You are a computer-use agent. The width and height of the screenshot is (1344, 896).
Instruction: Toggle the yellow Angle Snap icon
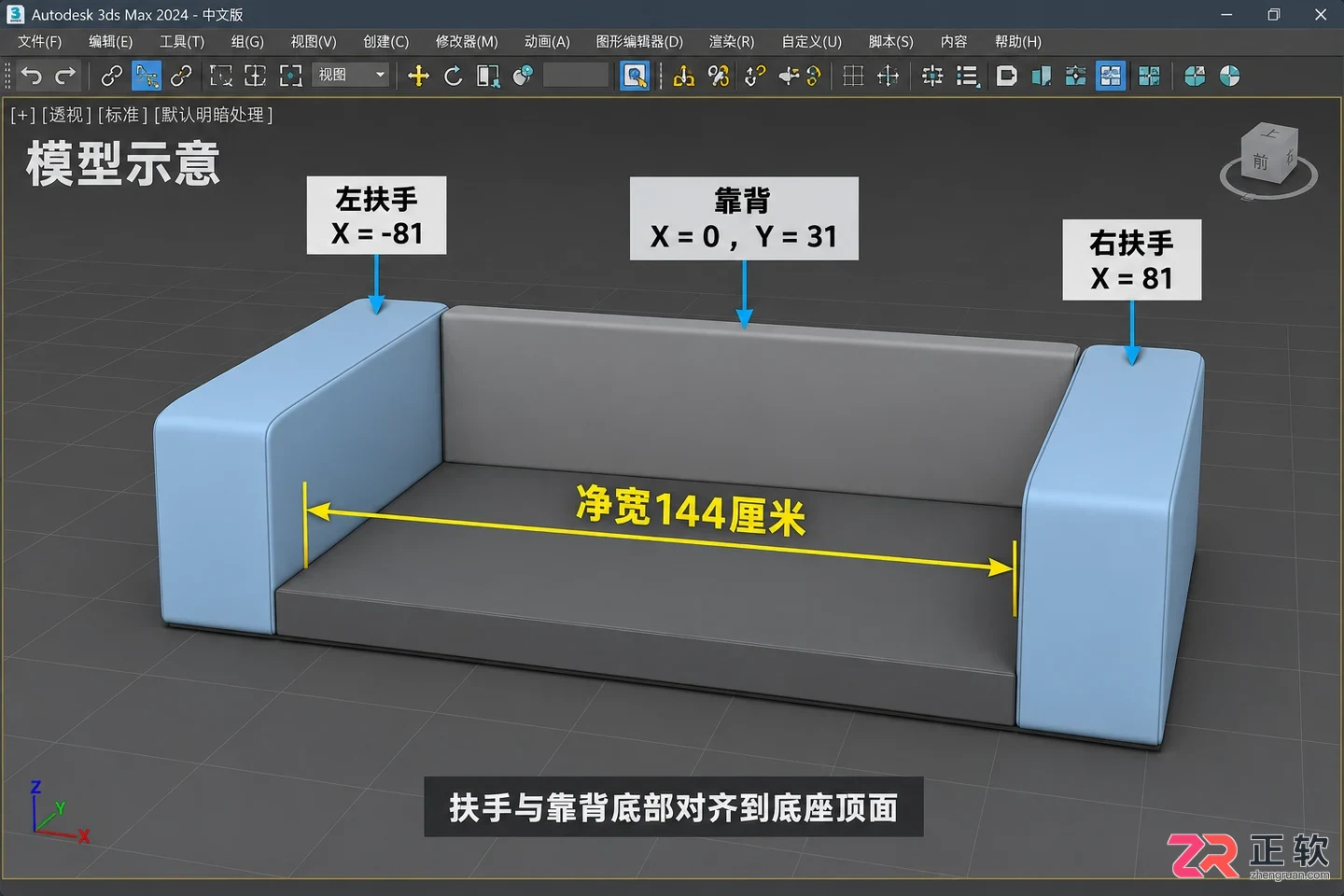683,76
